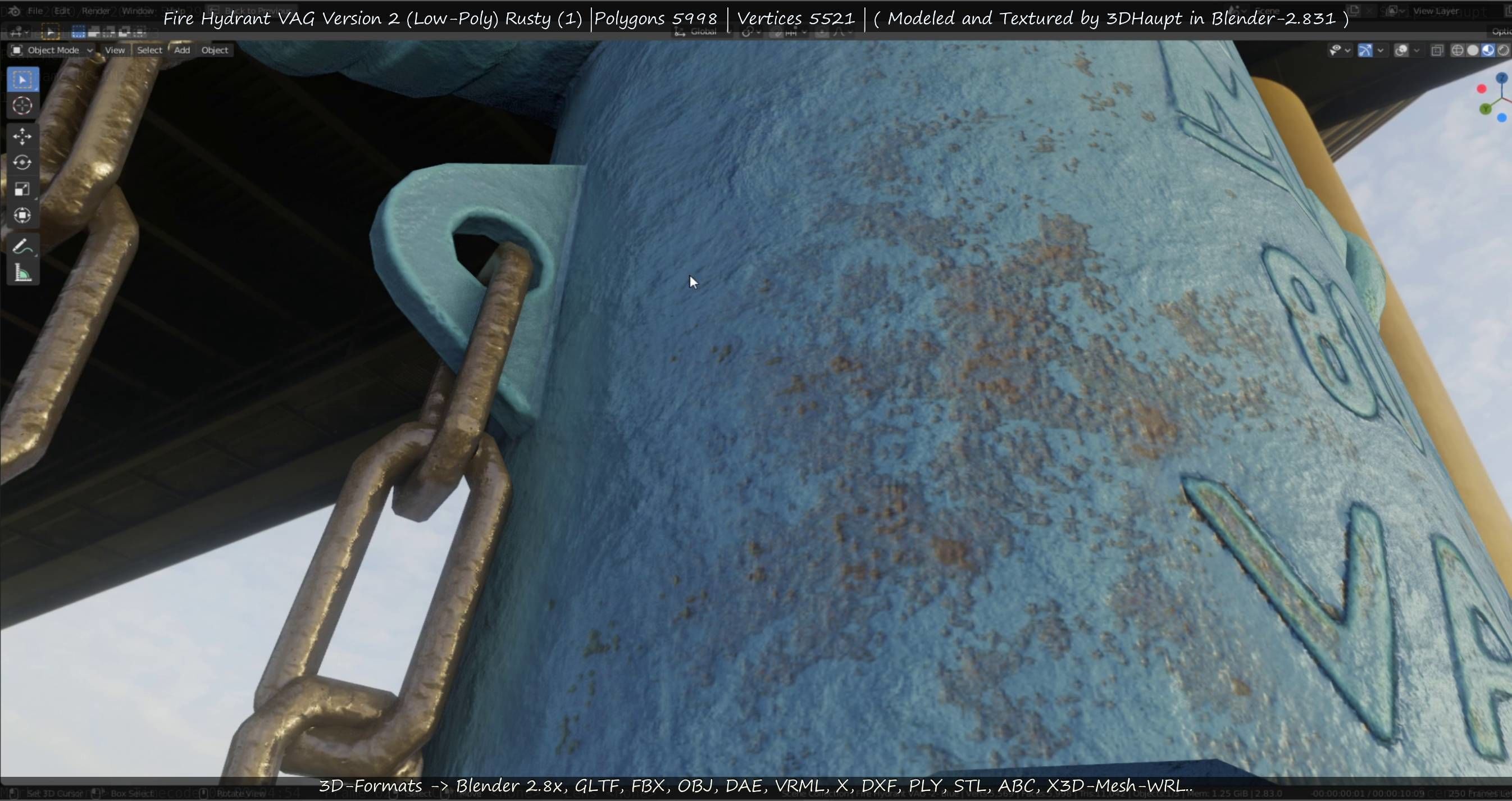Toggle viewport gizmos on or off
The height and width of the screenshot is (801, 1512).
pyautogui.click(x=1365, y=51)
